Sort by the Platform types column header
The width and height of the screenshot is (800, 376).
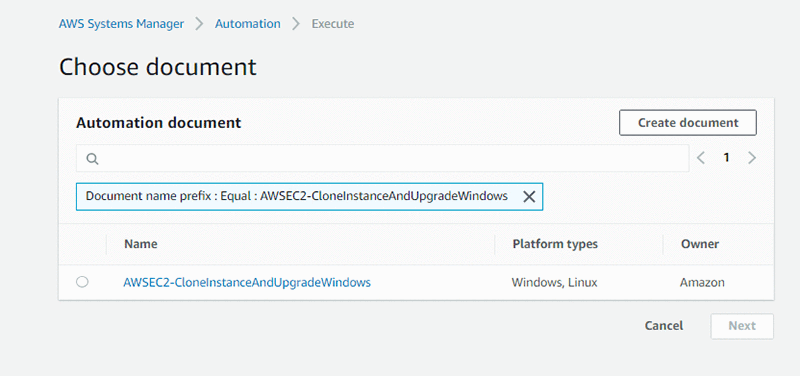point(555,244)
